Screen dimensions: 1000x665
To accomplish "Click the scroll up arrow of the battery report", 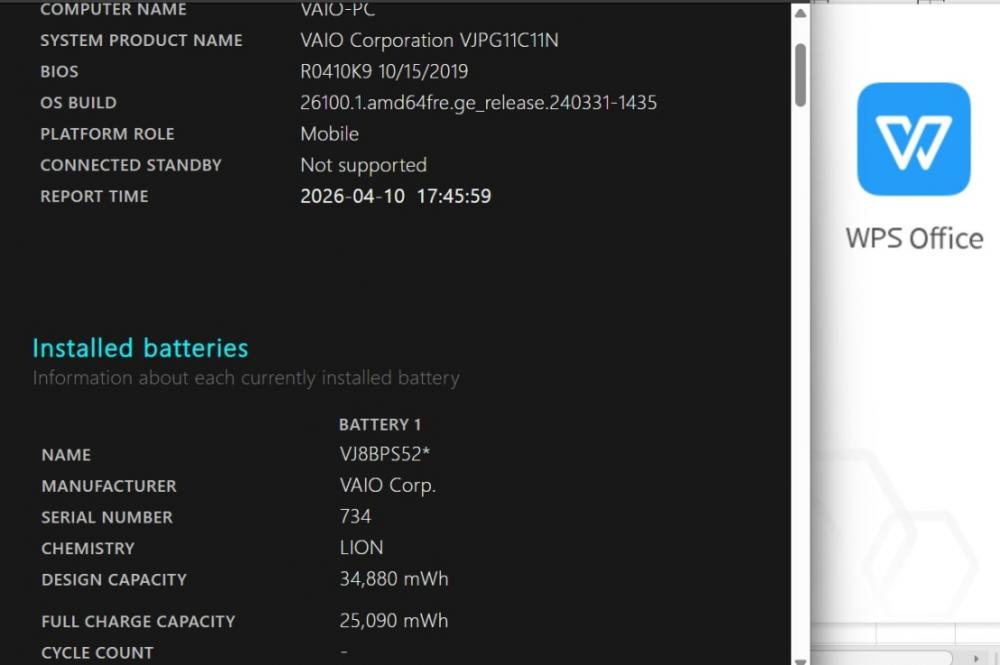I will [800, 14].
